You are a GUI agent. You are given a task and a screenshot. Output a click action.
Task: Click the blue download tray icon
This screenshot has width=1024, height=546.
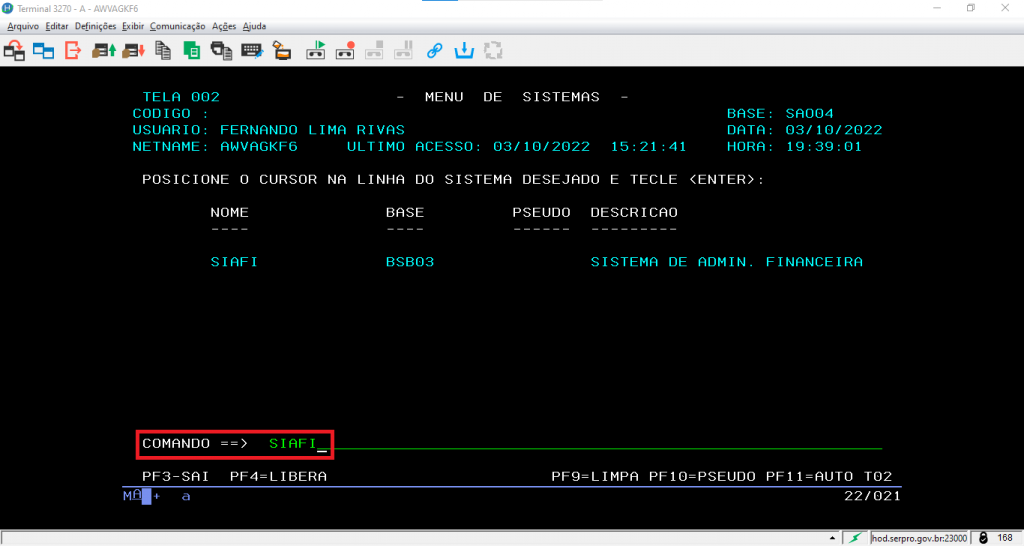click(x=463, y=49)
